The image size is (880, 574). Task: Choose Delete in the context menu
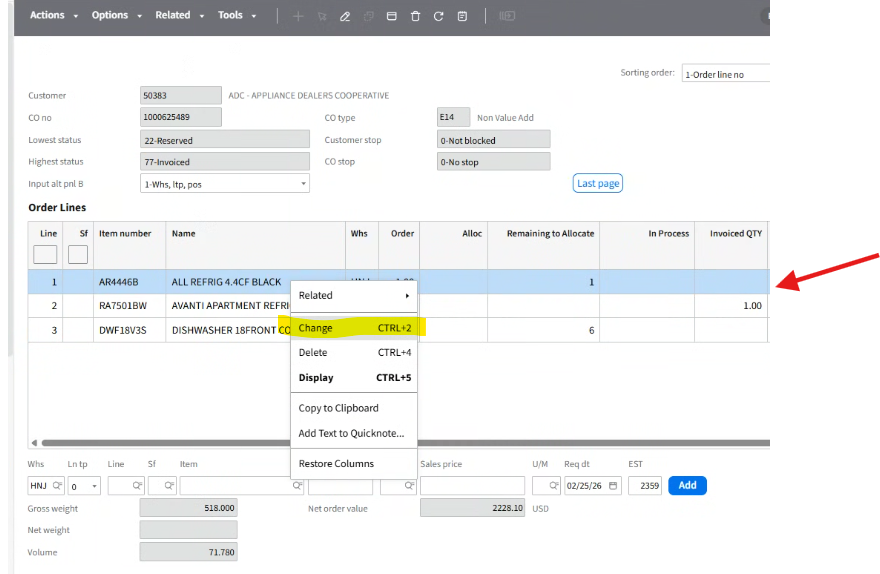(354, 352)
